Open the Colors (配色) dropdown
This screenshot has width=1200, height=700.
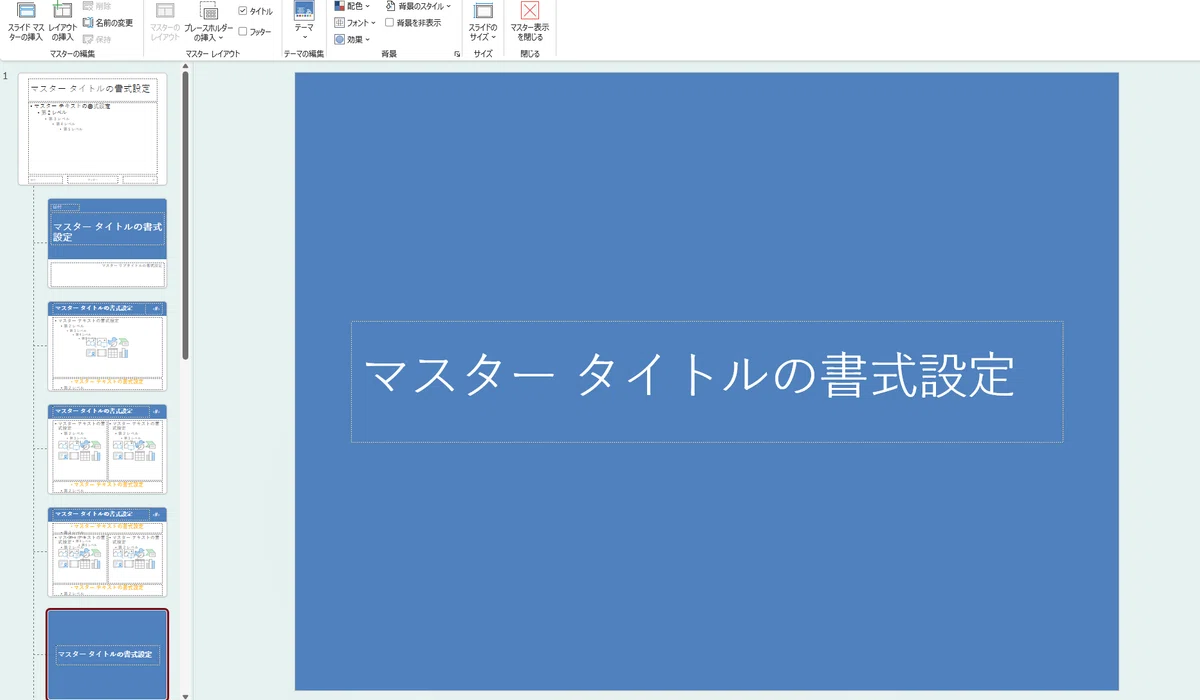click(352, 6)
